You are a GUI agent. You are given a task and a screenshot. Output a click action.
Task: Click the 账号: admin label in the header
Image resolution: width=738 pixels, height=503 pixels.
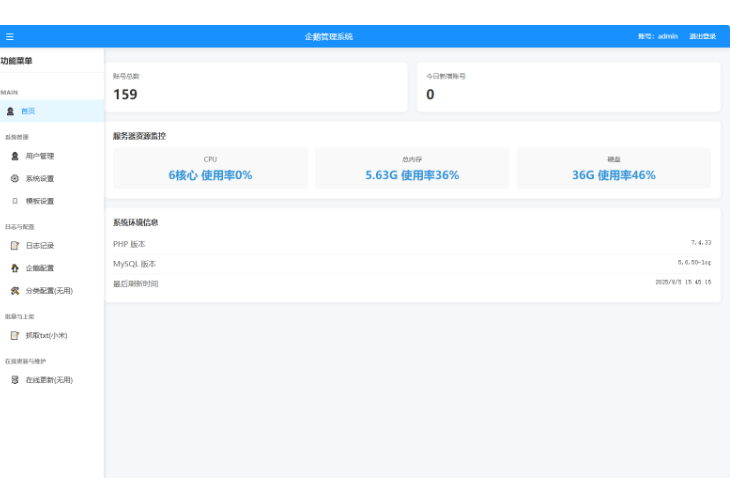pyautogui.click(x=658, y=36)
